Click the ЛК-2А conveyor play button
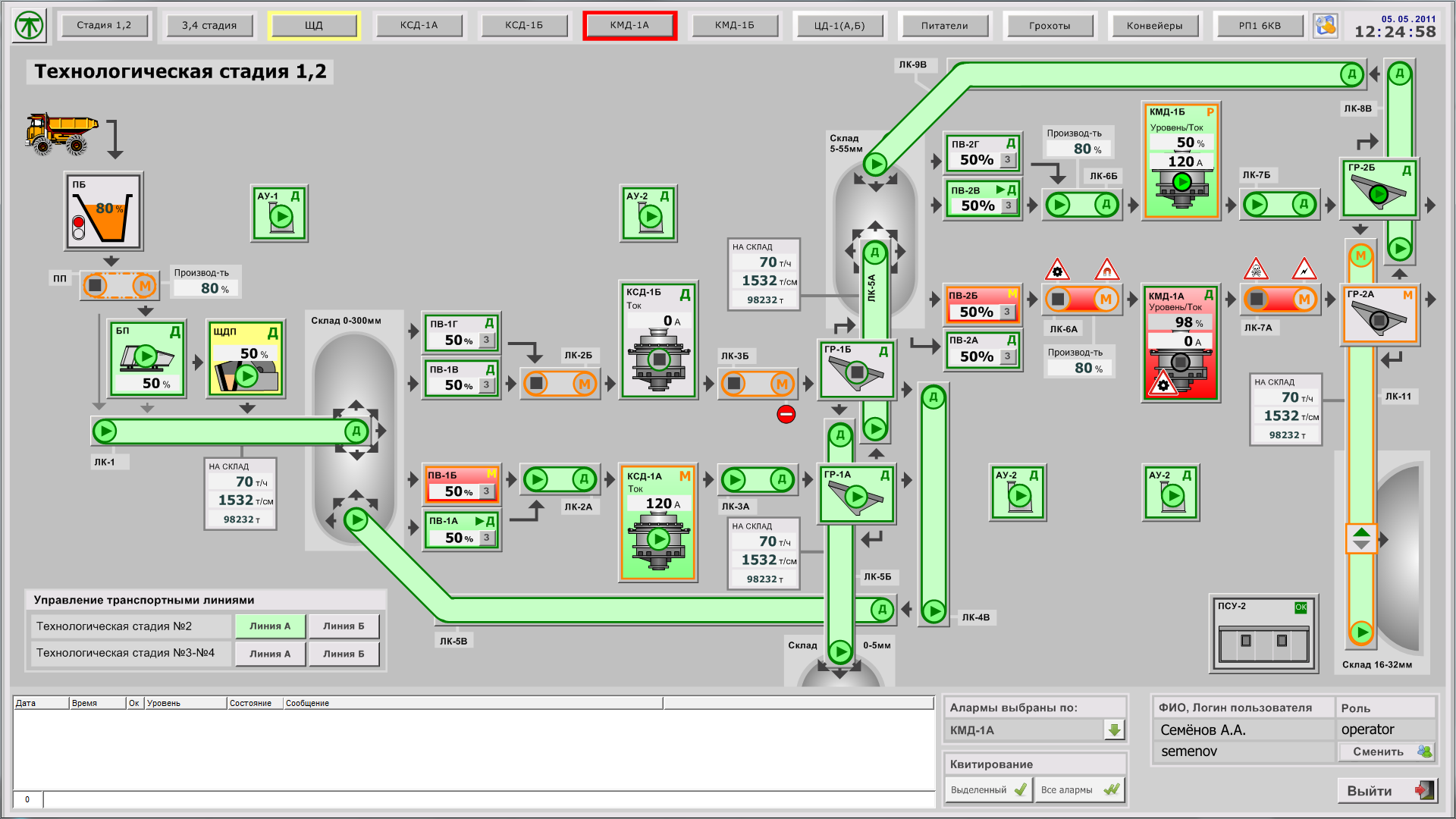The width and height of the screenshot is (1456, 819). (536, 479)
